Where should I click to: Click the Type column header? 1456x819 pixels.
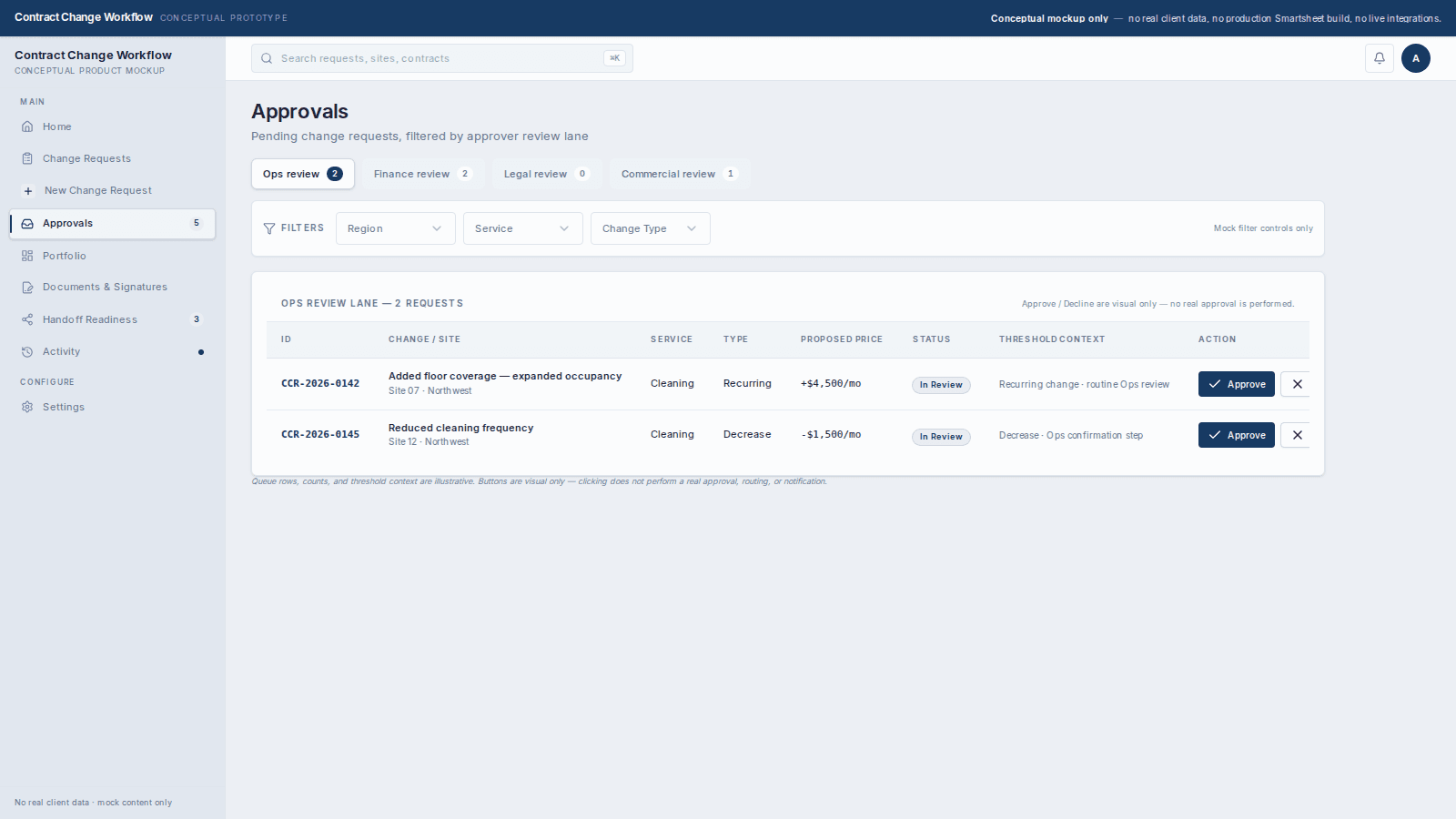click(x=735, y=339)
